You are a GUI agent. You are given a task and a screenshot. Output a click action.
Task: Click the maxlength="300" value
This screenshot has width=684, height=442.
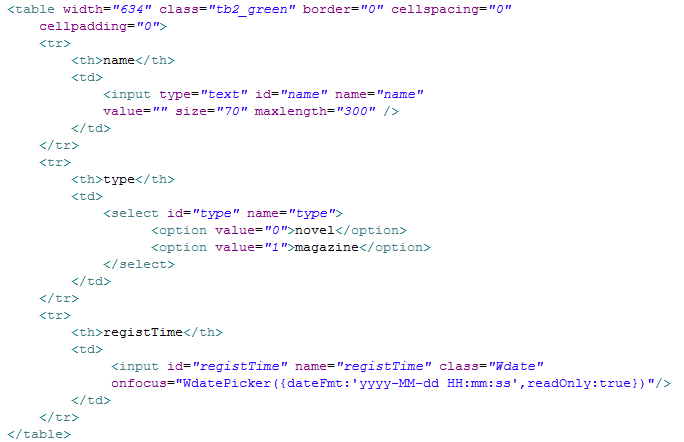tap(356, 111)
